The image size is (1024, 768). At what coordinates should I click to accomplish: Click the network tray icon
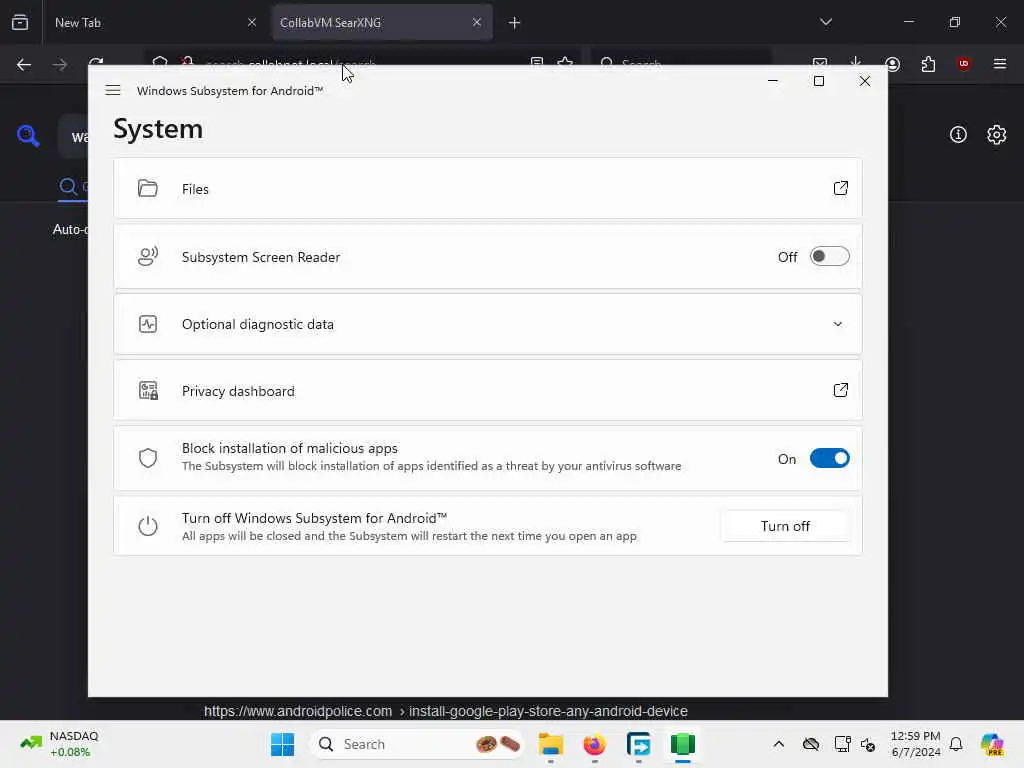pos(842,744)
